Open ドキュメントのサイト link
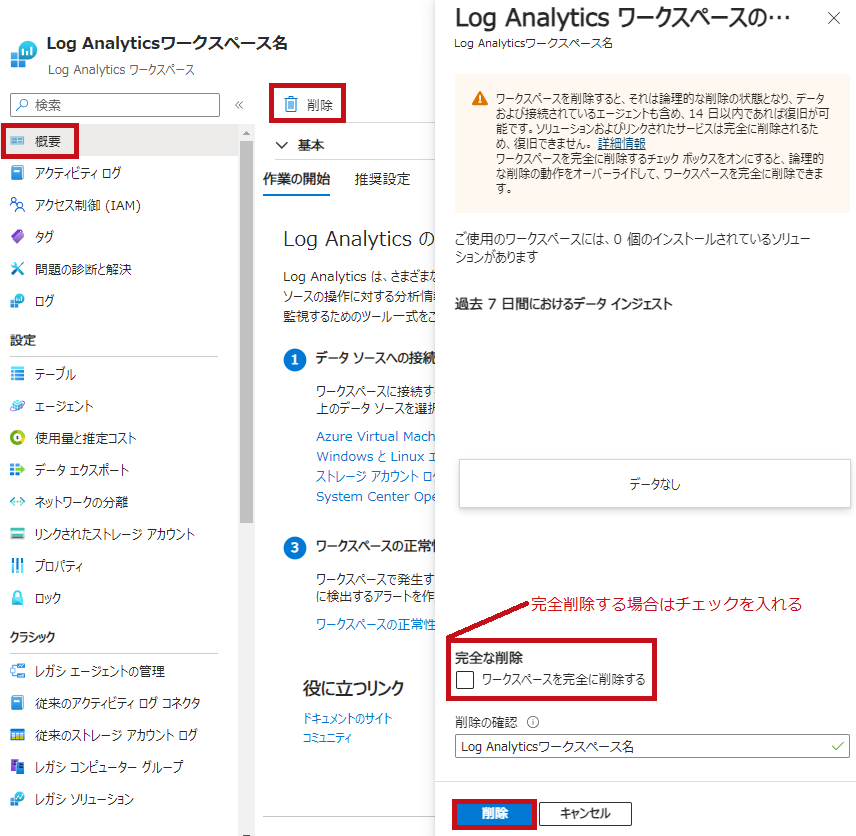 [x=348, y=719]
